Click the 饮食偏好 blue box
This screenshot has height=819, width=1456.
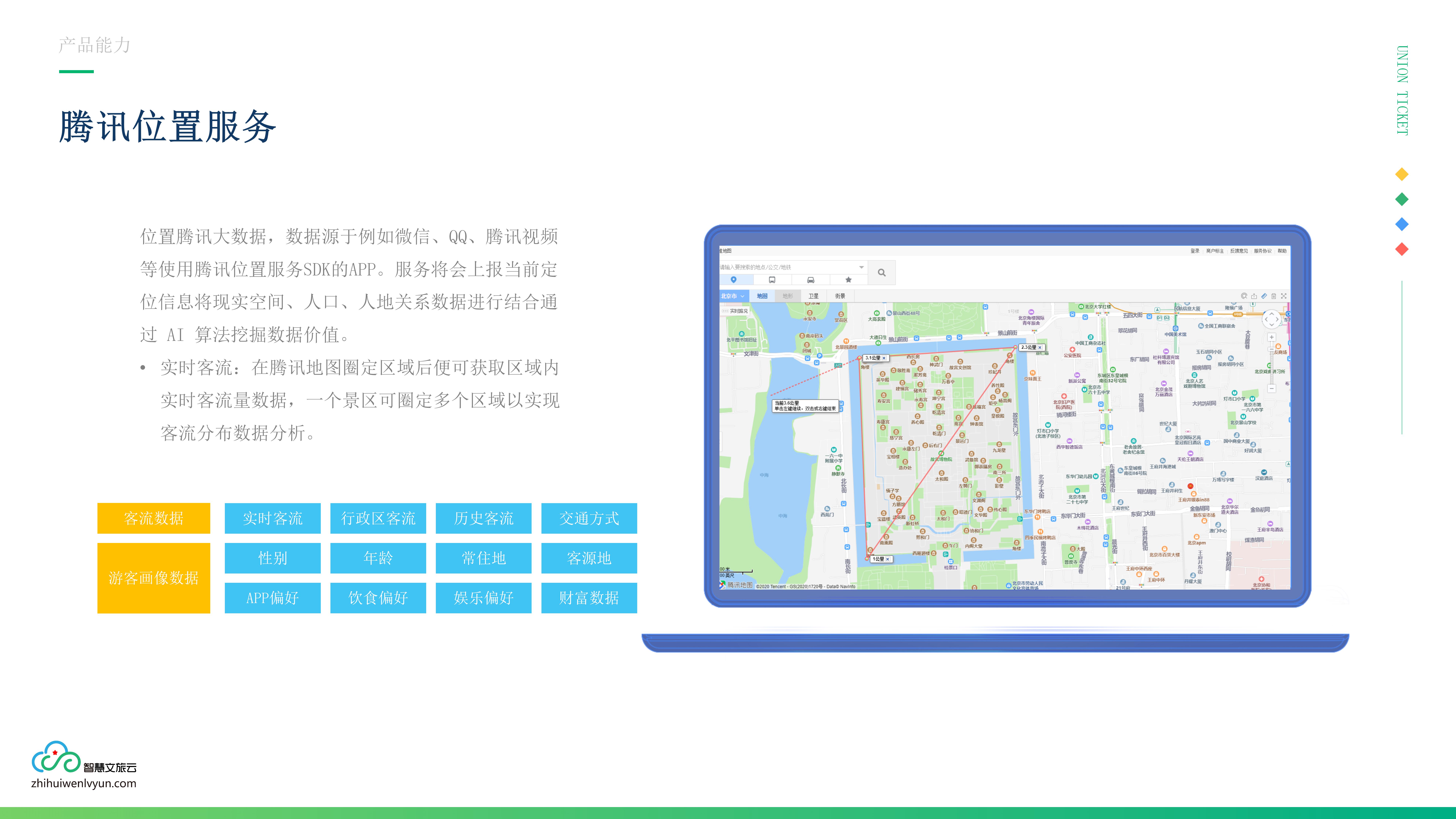click(378, 598)
